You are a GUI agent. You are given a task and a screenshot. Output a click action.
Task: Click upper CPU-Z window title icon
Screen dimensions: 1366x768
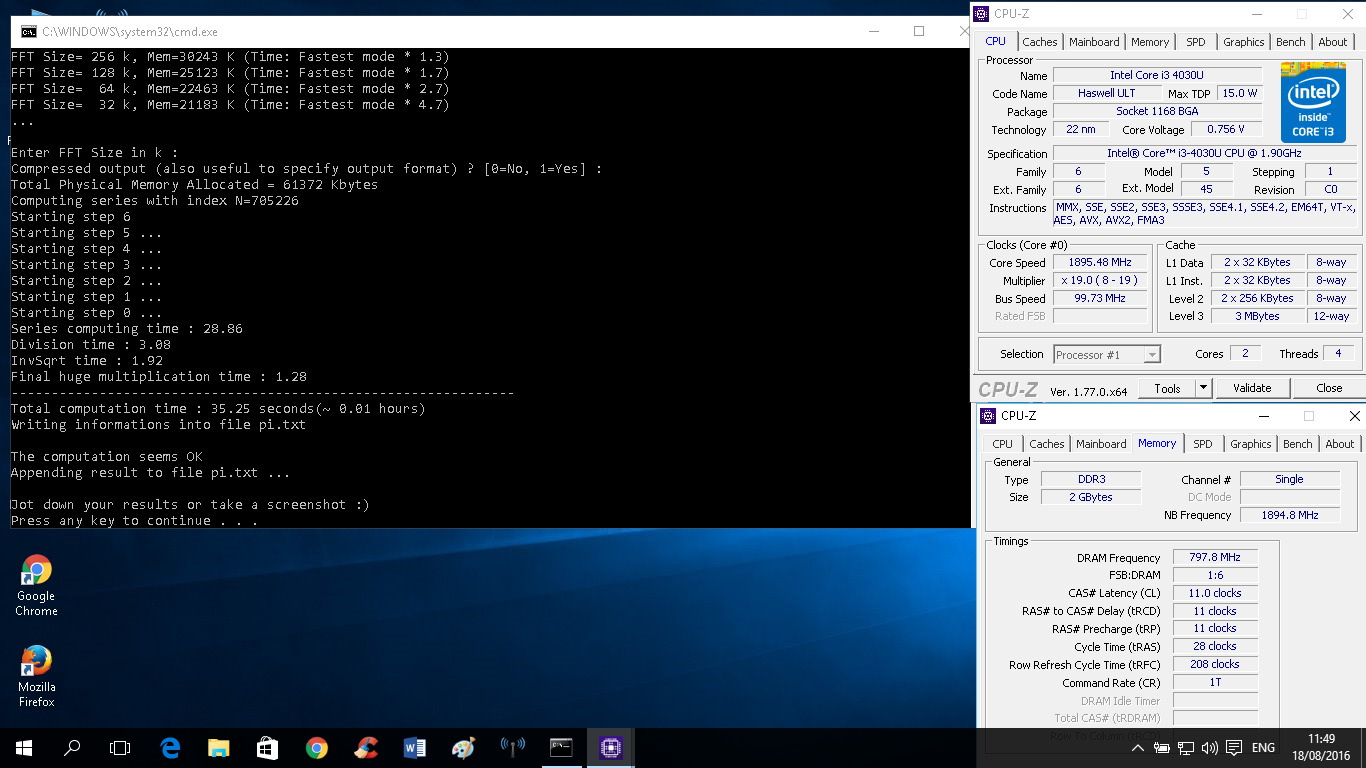coord(981,14)
